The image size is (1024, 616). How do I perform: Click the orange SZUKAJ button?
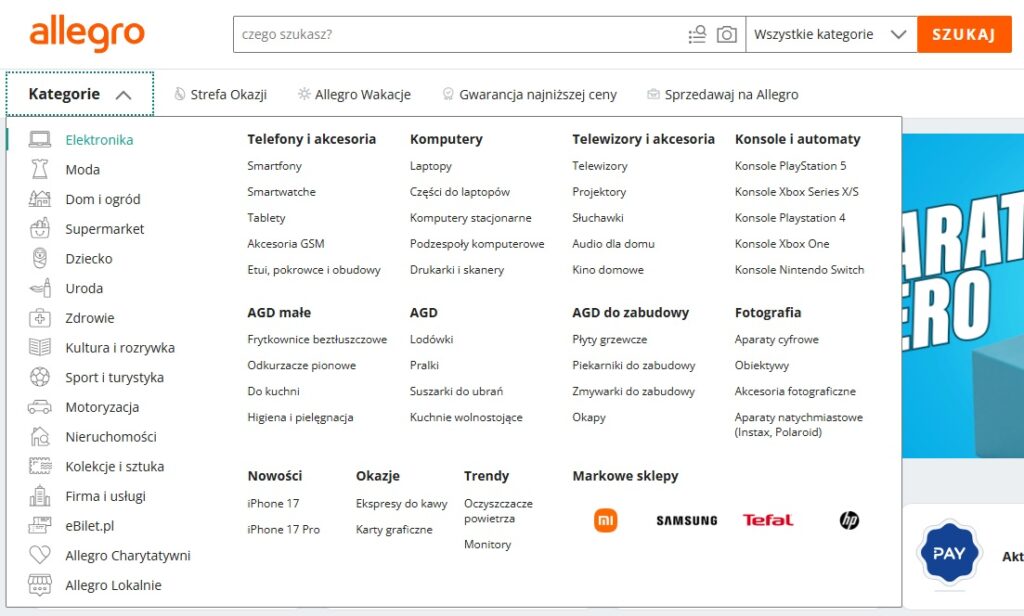click(964, 34)
